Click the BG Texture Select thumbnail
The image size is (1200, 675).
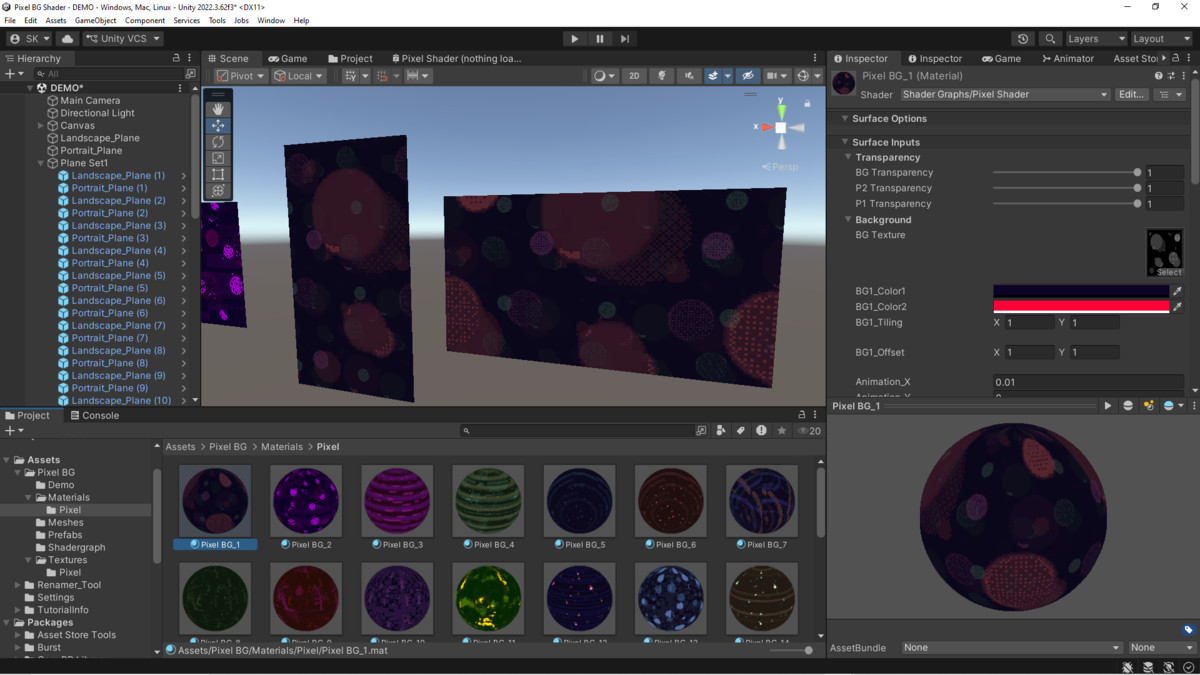point(1165,253)
